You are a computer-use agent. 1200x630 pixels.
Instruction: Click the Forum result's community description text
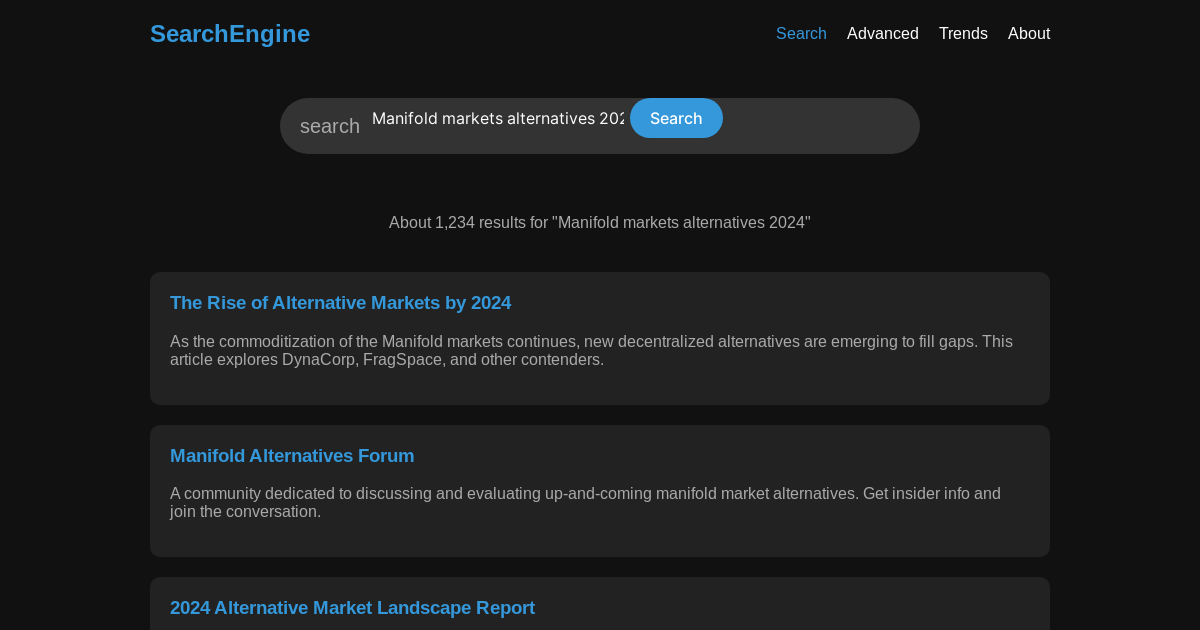[x=585, y=503]
